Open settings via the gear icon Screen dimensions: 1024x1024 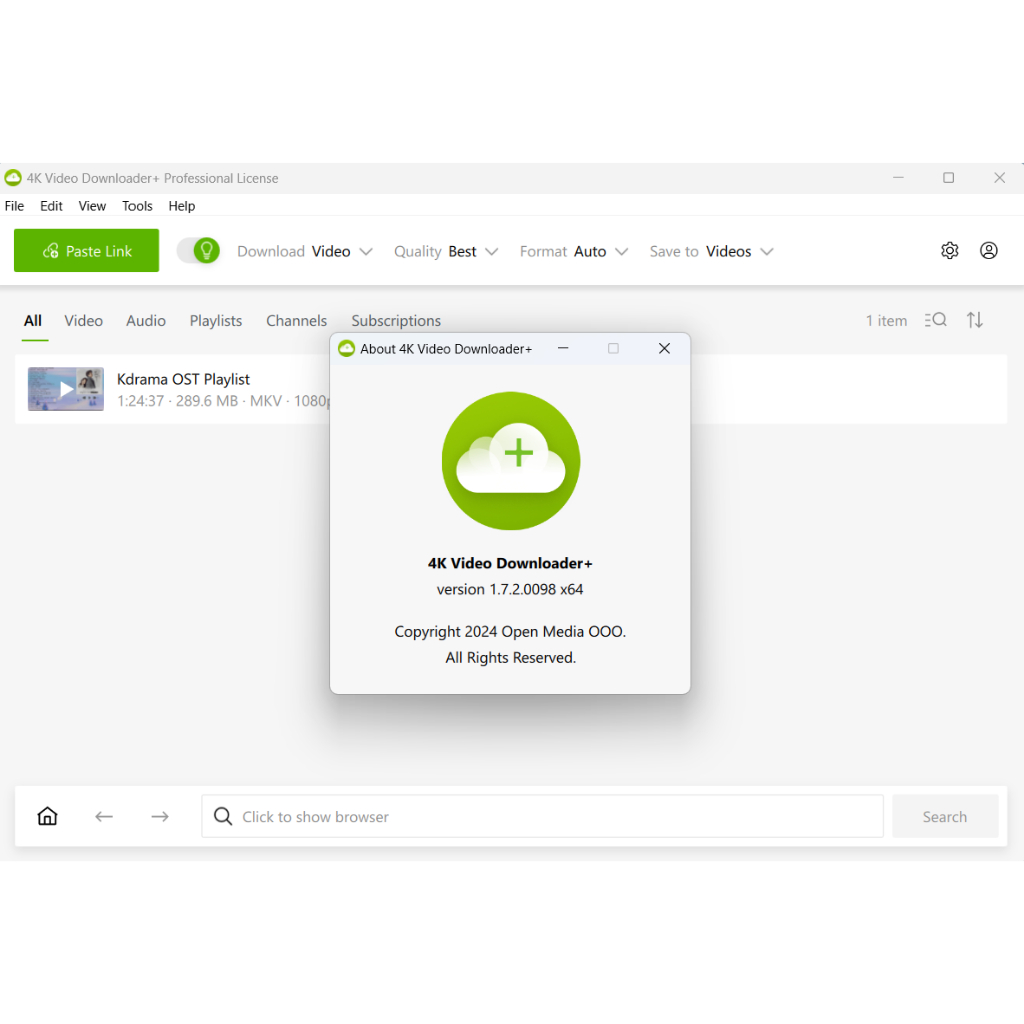[x=950, y=251]
